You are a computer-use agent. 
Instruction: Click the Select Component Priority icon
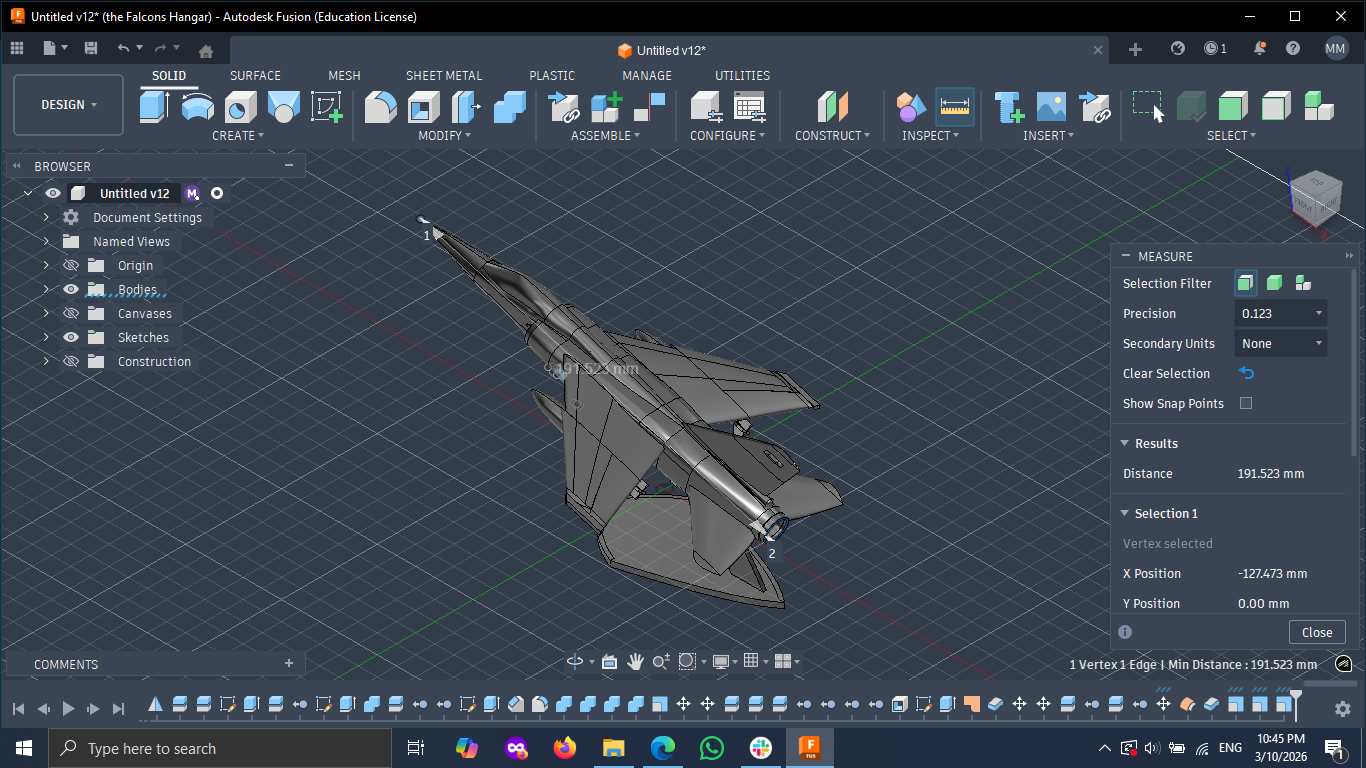[x=1319, y=106]
